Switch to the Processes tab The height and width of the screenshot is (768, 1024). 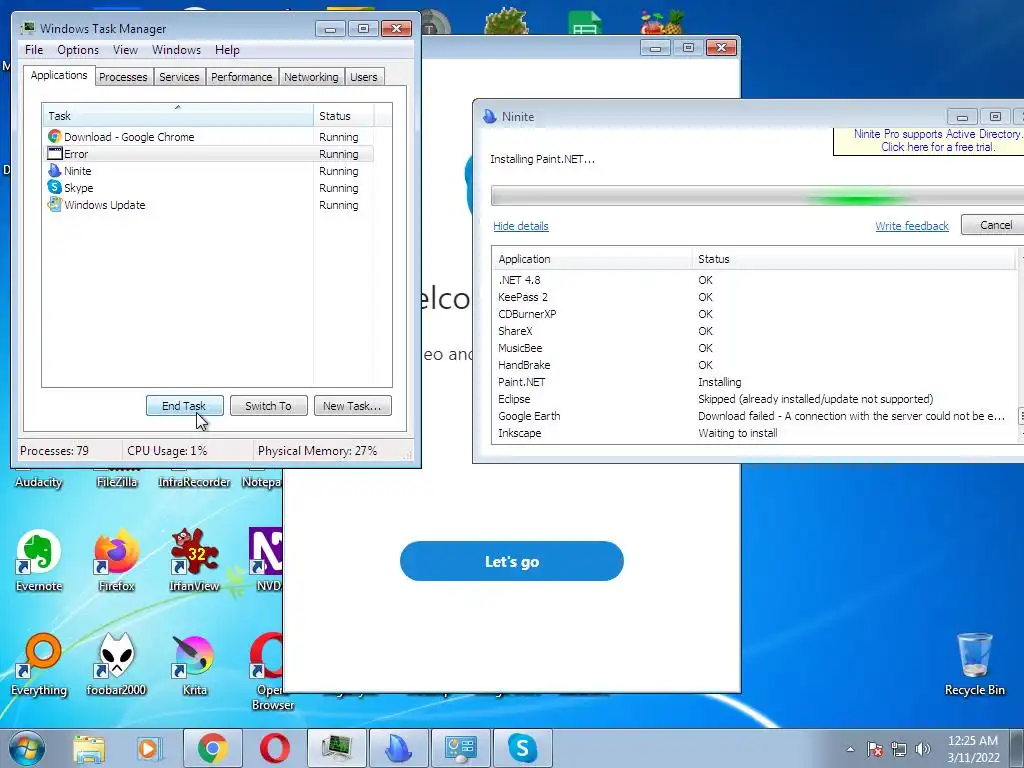(123, 77)
